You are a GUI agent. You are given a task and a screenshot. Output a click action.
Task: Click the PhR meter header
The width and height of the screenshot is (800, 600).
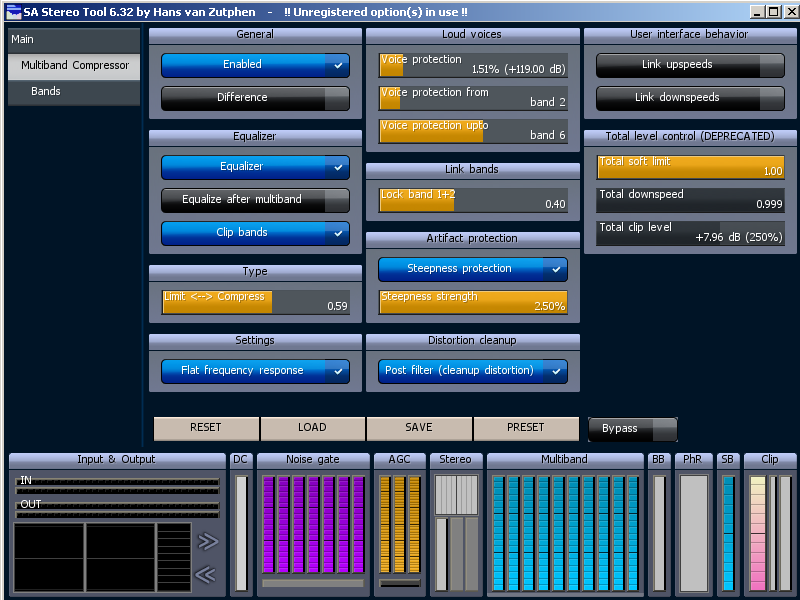coord(693,460)
